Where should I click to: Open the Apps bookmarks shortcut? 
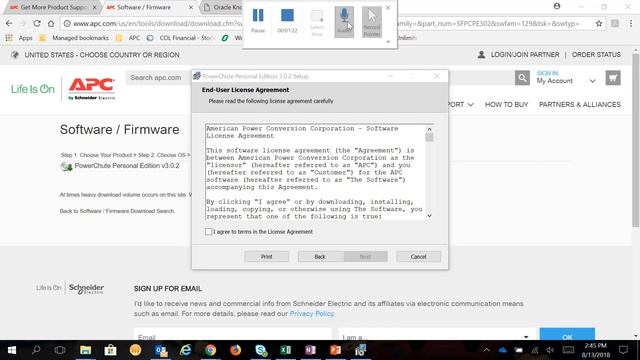19,38
